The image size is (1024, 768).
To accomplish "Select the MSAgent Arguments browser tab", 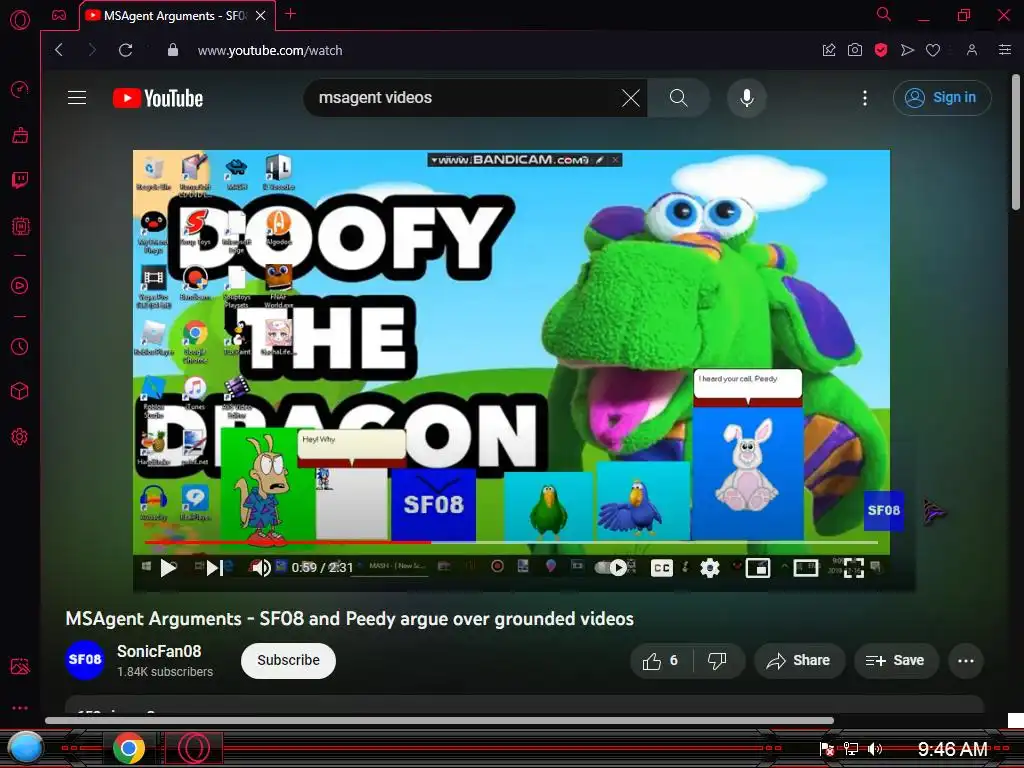I will [x=176, y=15].
